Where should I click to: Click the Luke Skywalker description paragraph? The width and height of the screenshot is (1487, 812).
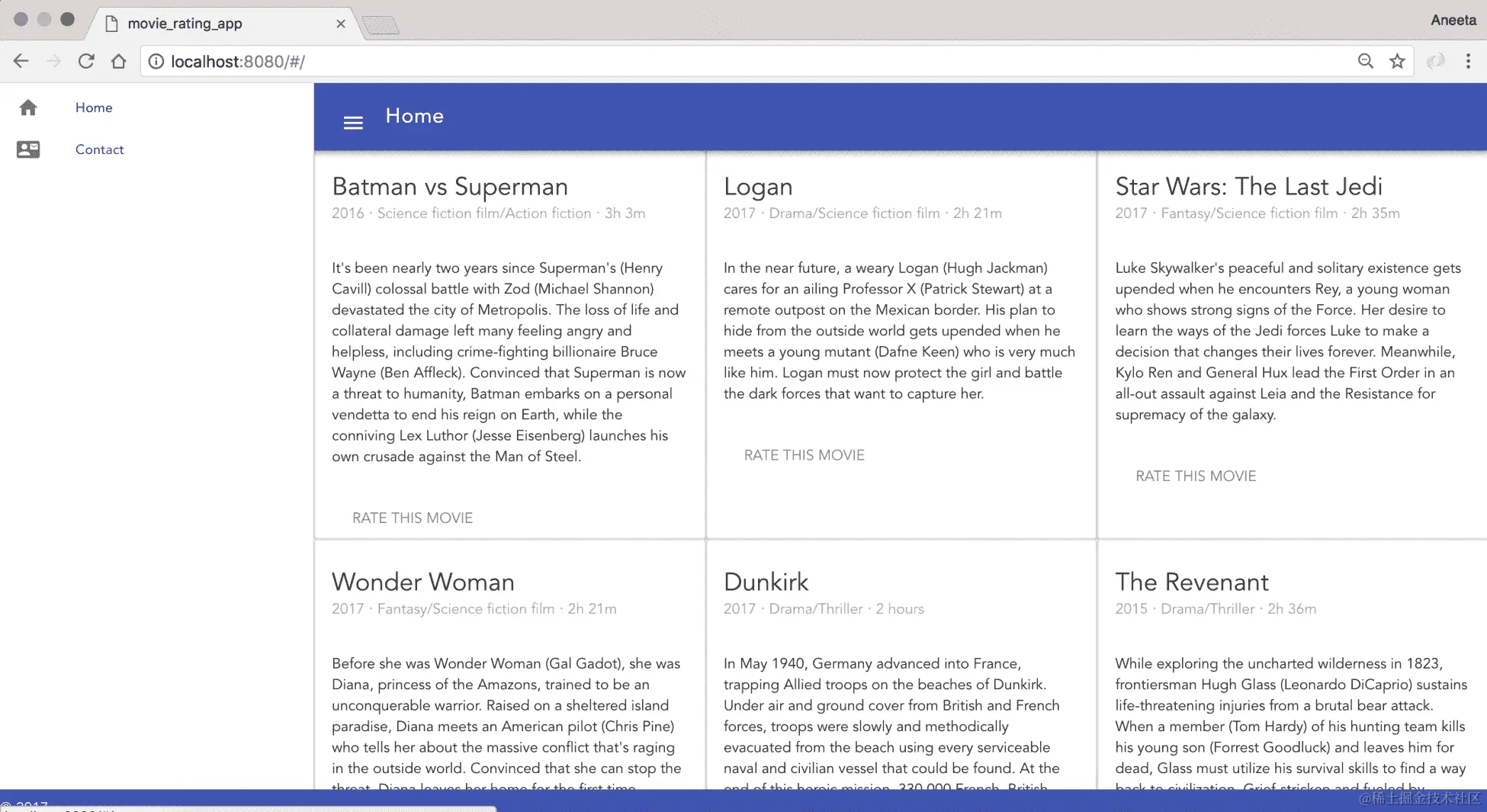pyautogui.click(x=1289, y=341)
